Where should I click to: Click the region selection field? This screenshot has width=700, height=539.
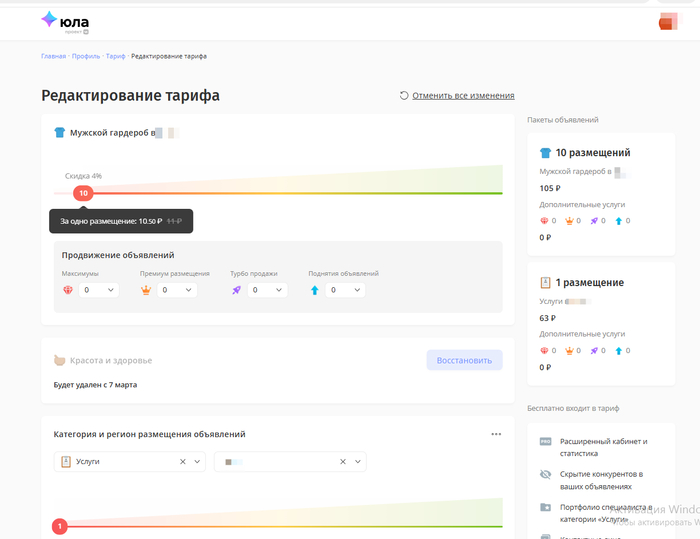pos(290,462)
